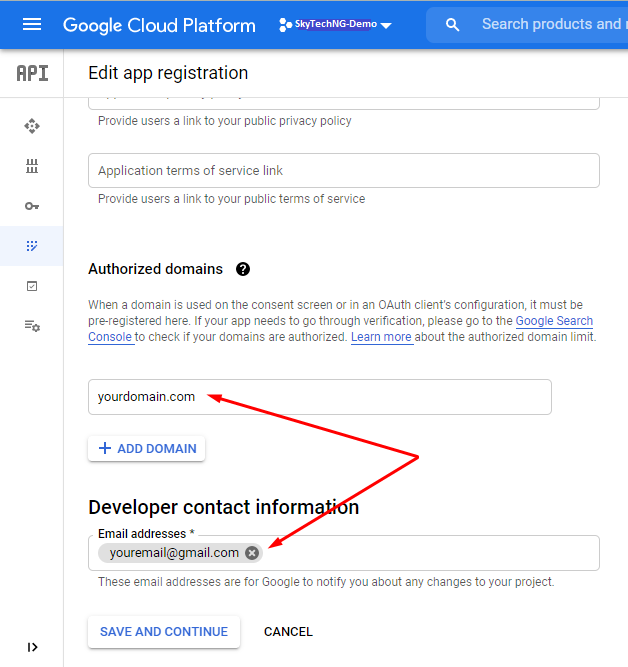The width and height of the screenshot is (628, 667).
Task: Follow the Learn more link
Action: coord(381,337)
